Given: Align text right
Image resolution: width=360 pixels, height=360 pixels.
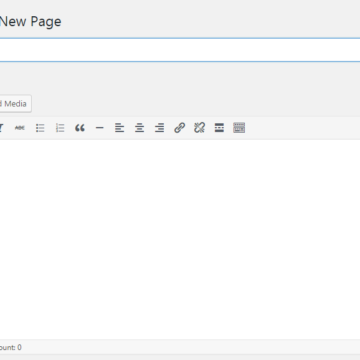Looking at the screenshot, I should point(160,128).
